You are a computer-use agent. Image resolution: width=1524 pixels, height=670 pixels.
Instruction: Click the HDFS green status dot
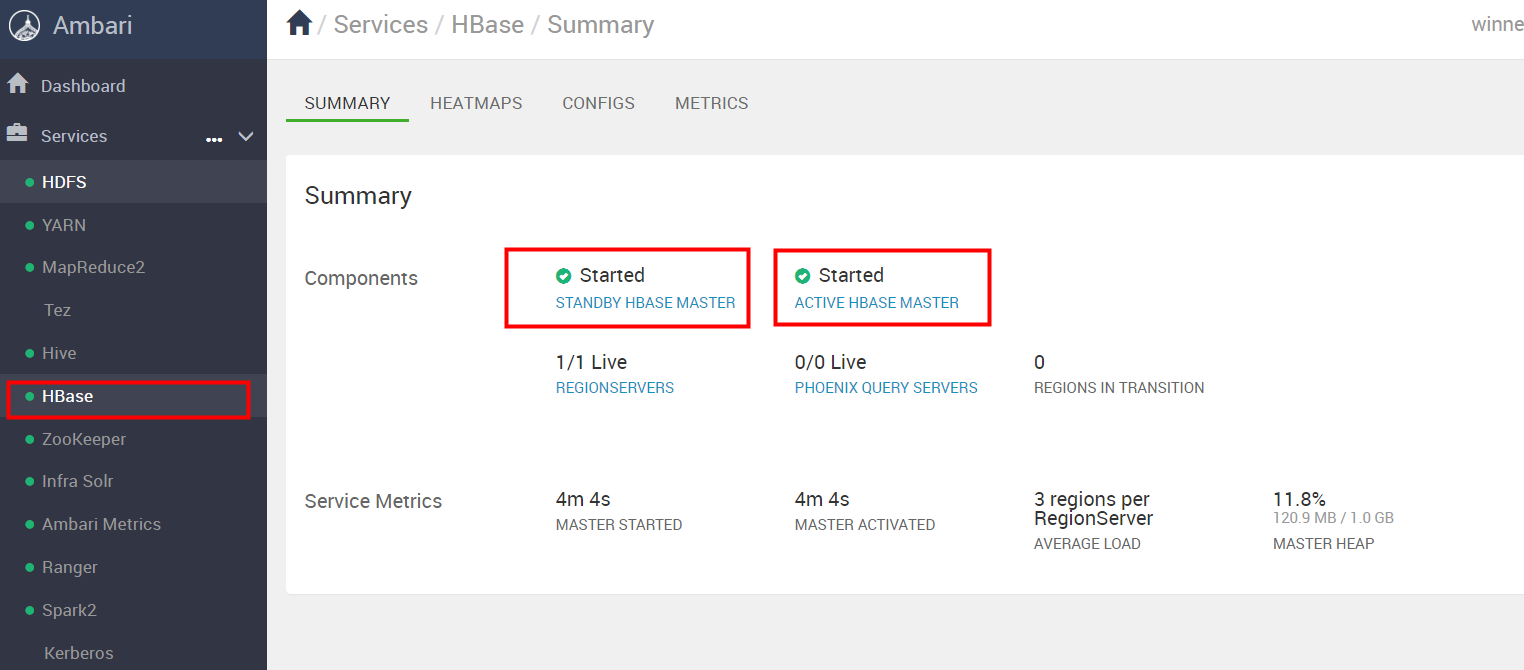coord(30,183)
